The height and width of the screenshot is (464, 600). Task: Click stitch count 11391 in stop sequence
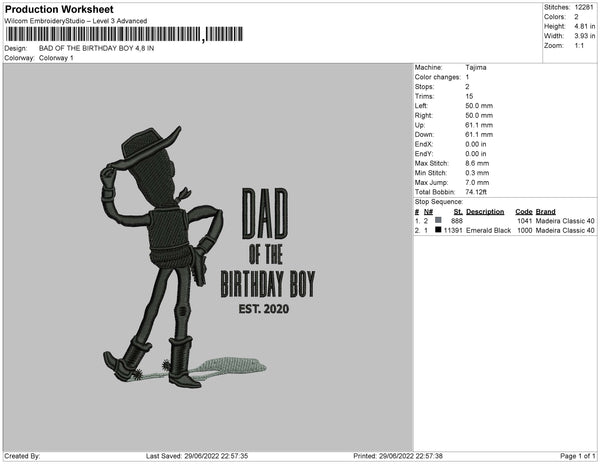[453, 230]
